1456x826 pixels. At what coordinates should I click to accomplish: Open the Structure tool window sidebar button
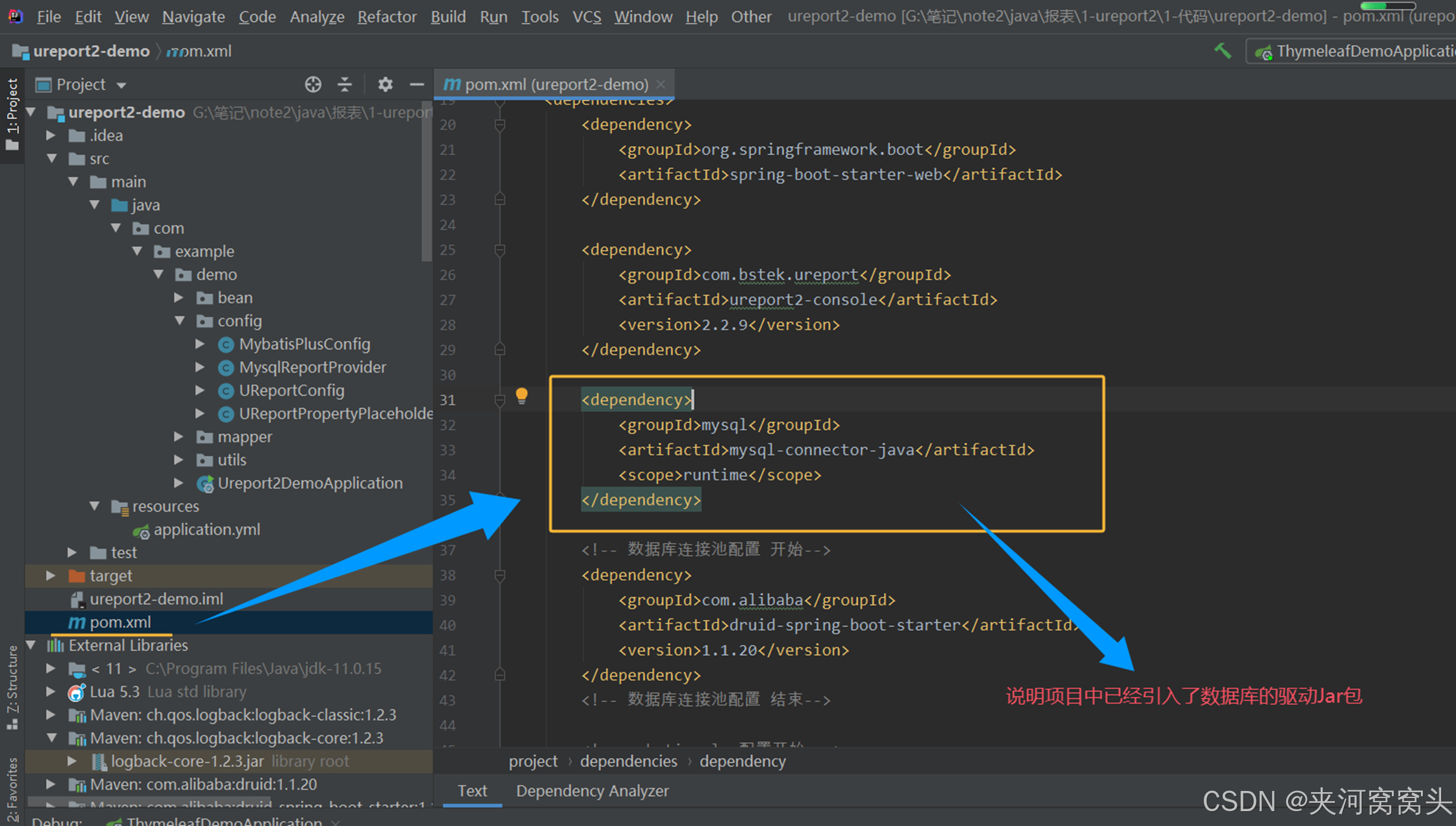coord(12,687)
